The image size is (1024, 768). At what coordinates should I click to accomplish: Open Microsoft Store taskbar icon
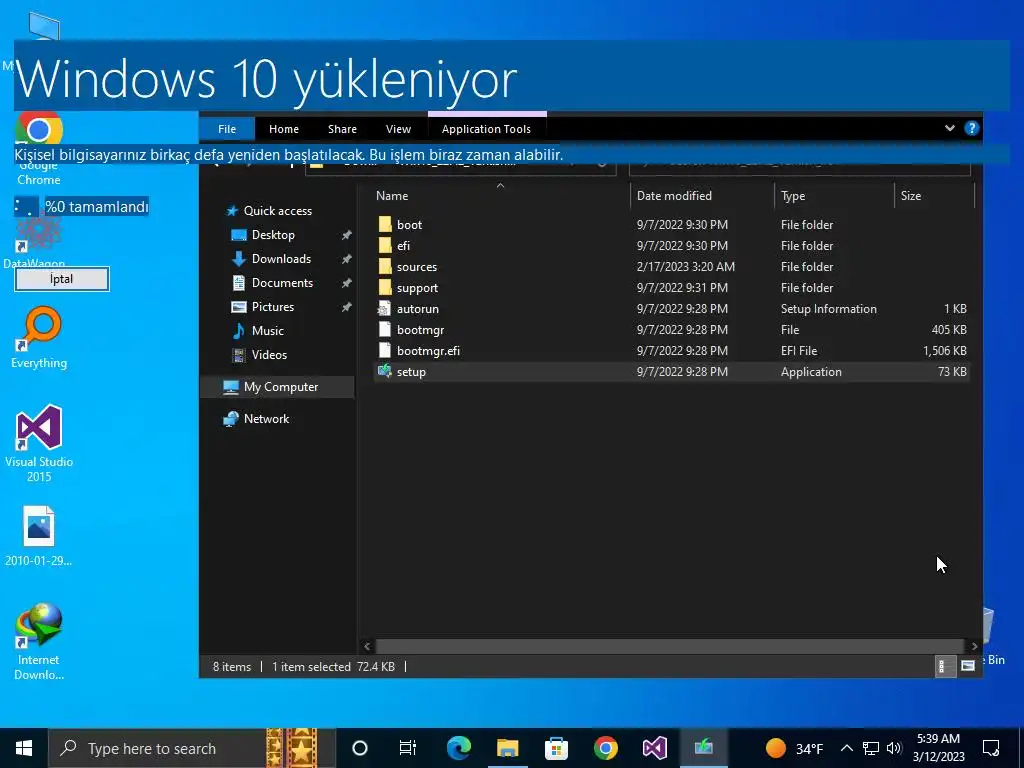click(x=556, y=748)
